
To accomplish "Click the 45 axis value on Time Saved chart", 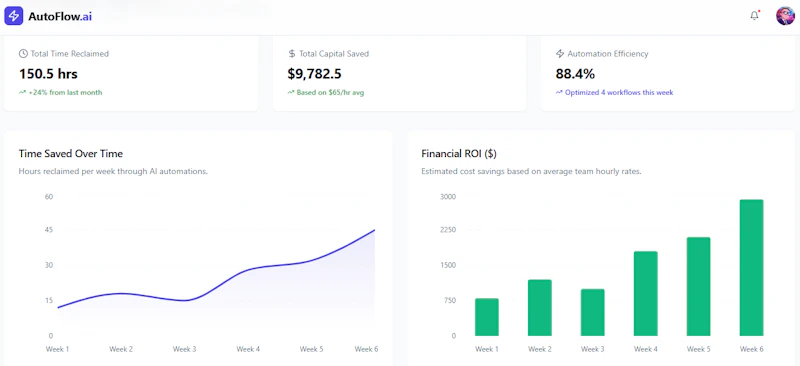I will (49, 230).
